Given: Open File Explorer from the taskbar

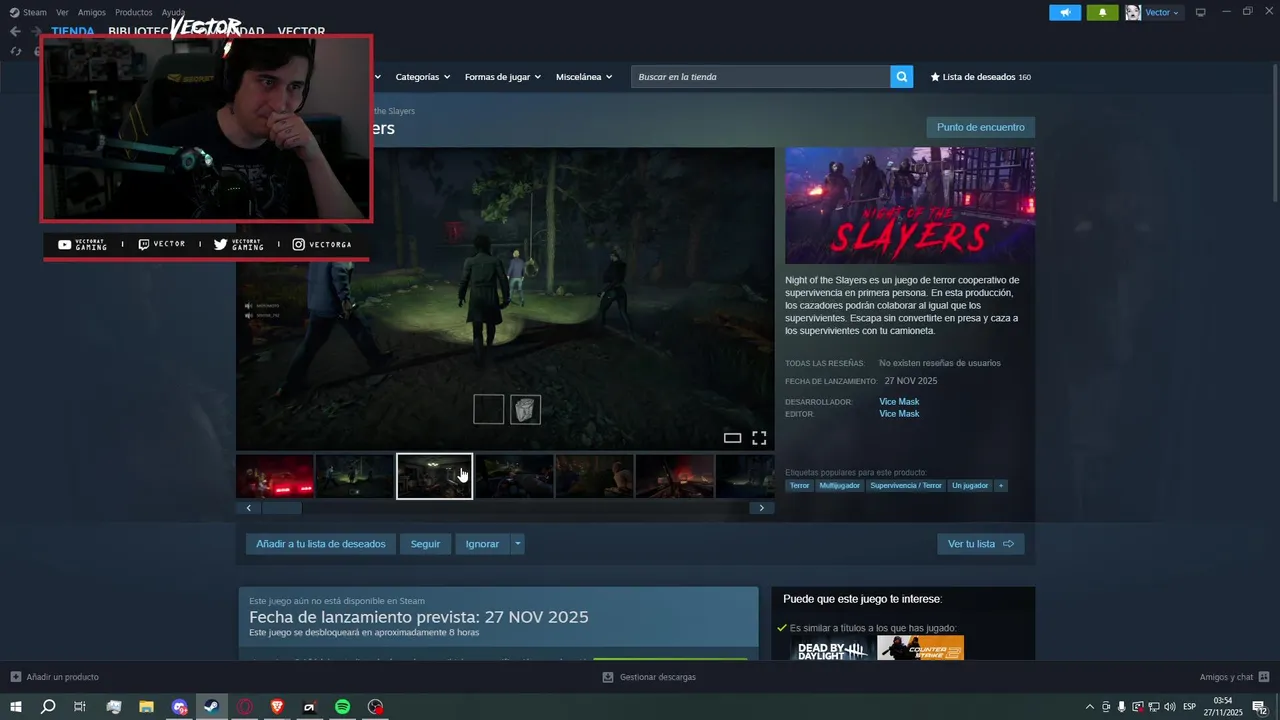Looking at the screenshot, I should click(146, 707).
